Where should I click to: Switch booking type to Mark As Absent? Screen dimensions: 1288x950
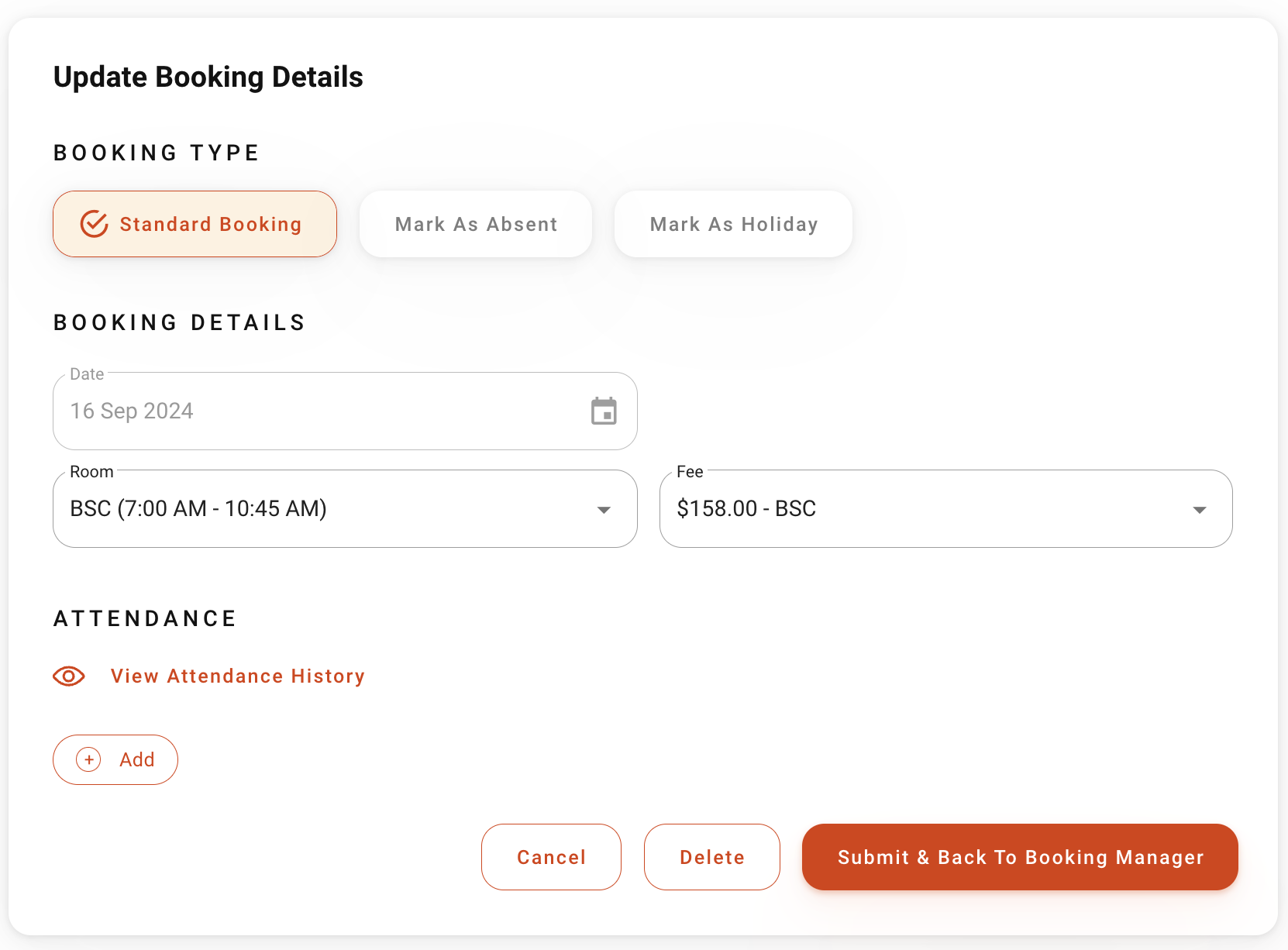point(475,224)
